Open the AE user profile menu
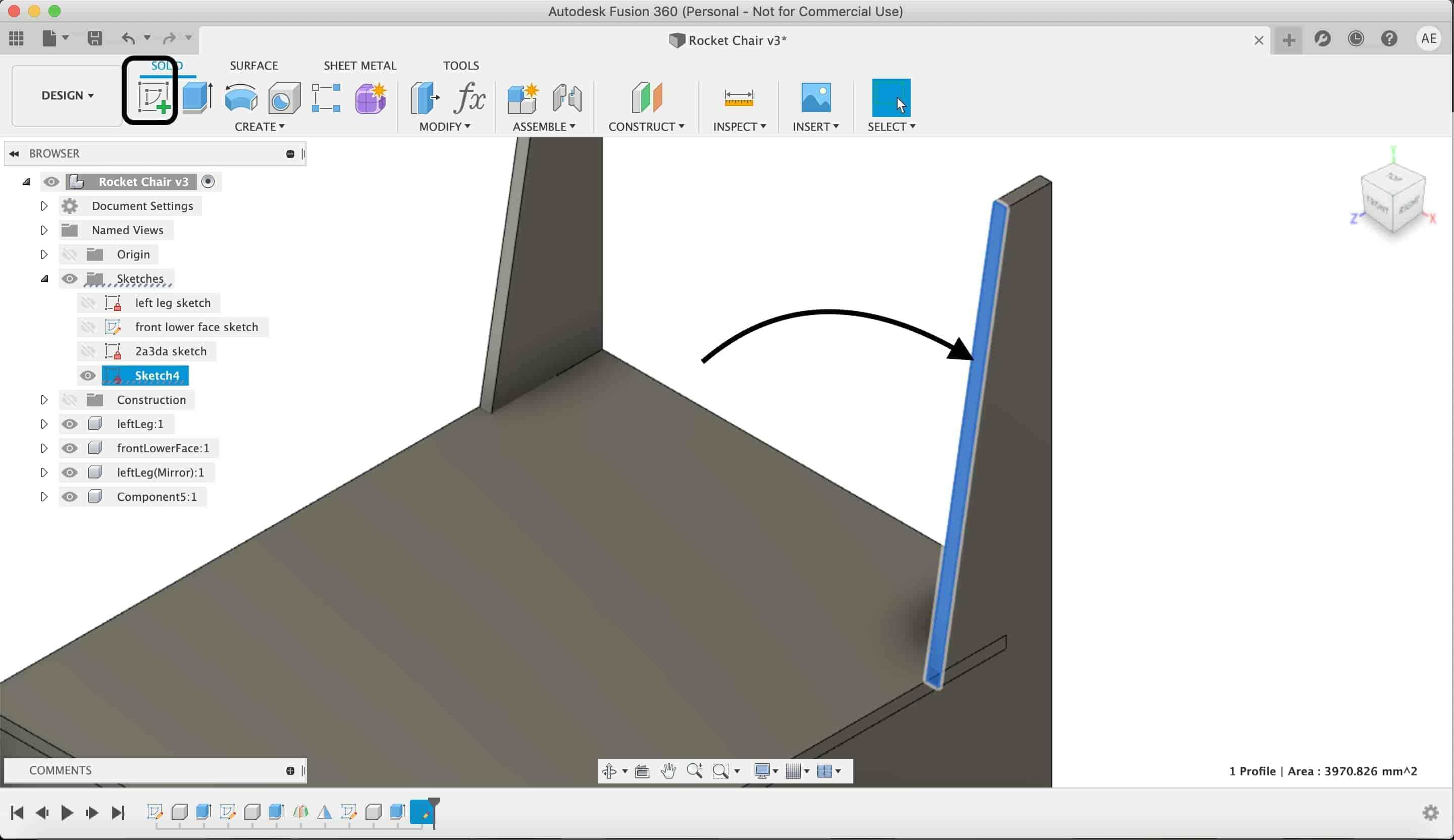The height and width of the screenshot is (840, 1454). (1429, 39)
